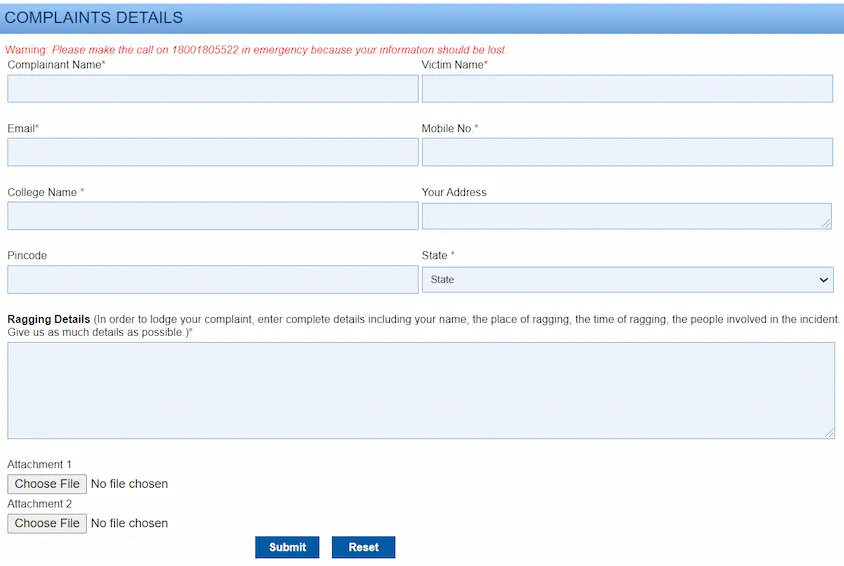Select the Pincode input box

point(213,280)
